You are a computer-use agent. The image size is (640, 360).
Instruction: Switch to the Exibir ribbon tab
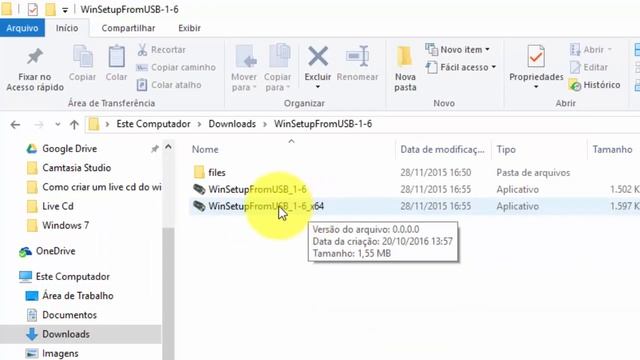[x=189, y=28]
